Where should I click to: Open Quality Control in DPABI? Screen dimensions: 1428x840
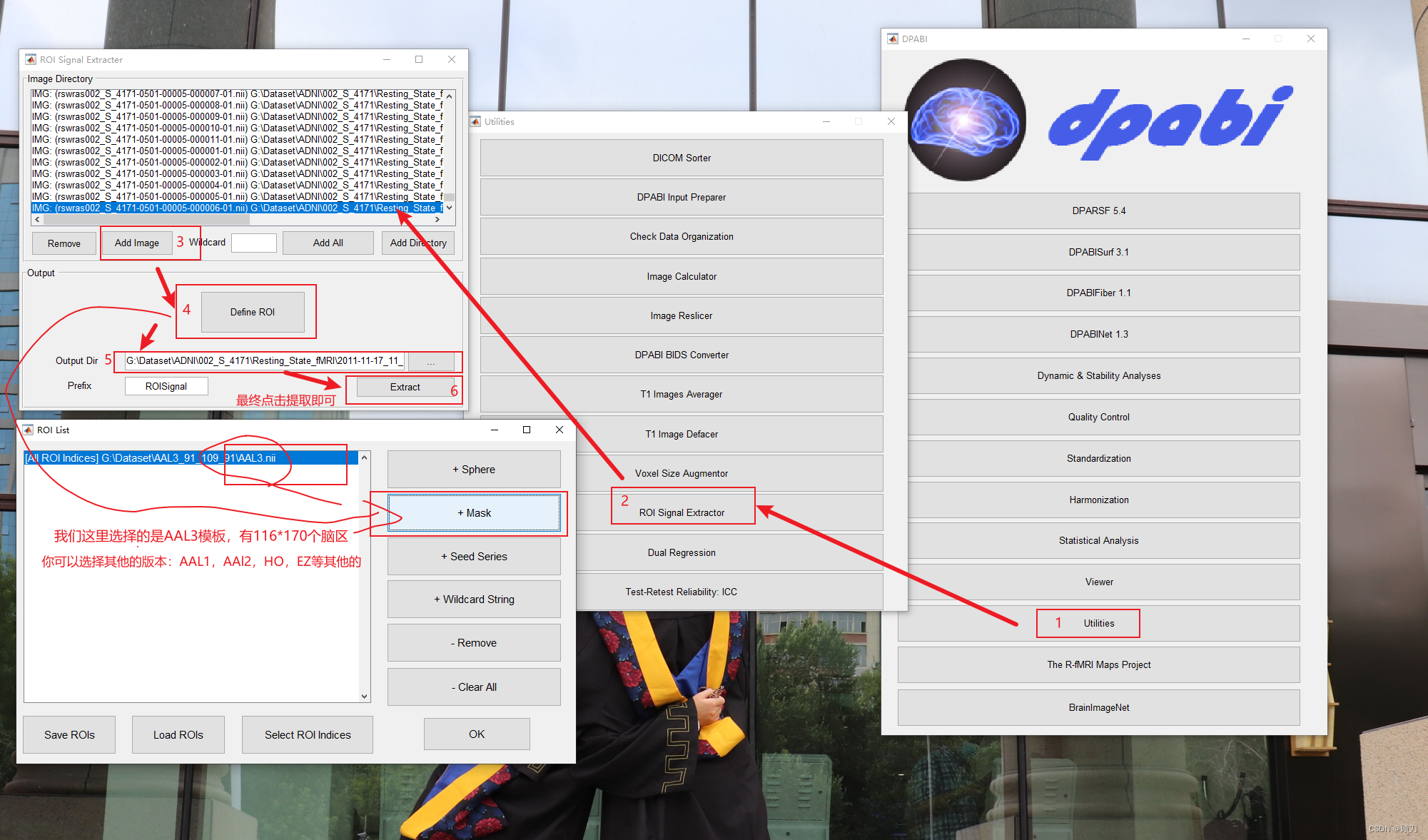pos(1098,417)
